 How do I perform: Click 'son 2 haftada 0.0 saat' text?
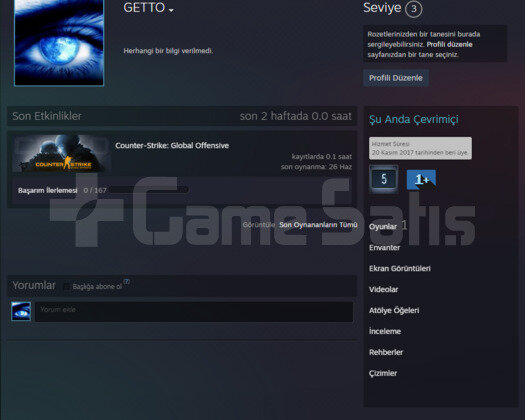[x=296, y=116]
